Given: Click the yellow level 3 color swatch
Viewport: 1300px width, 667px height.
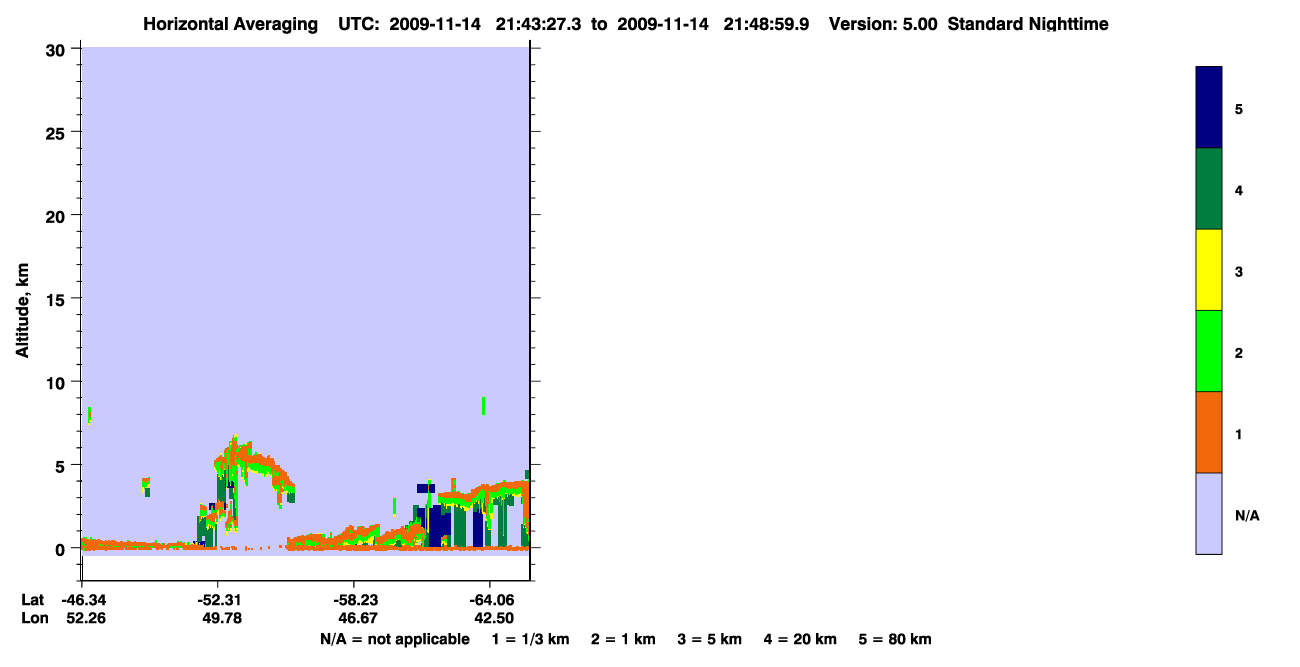Looking at the screenshot, I should [x=1209, y=270].
